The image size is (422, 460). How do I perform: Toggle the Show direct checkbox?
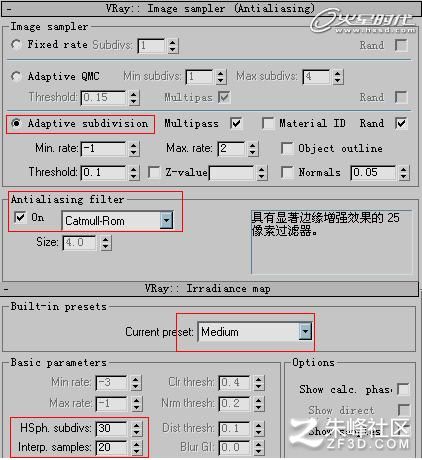click(403, 410)
